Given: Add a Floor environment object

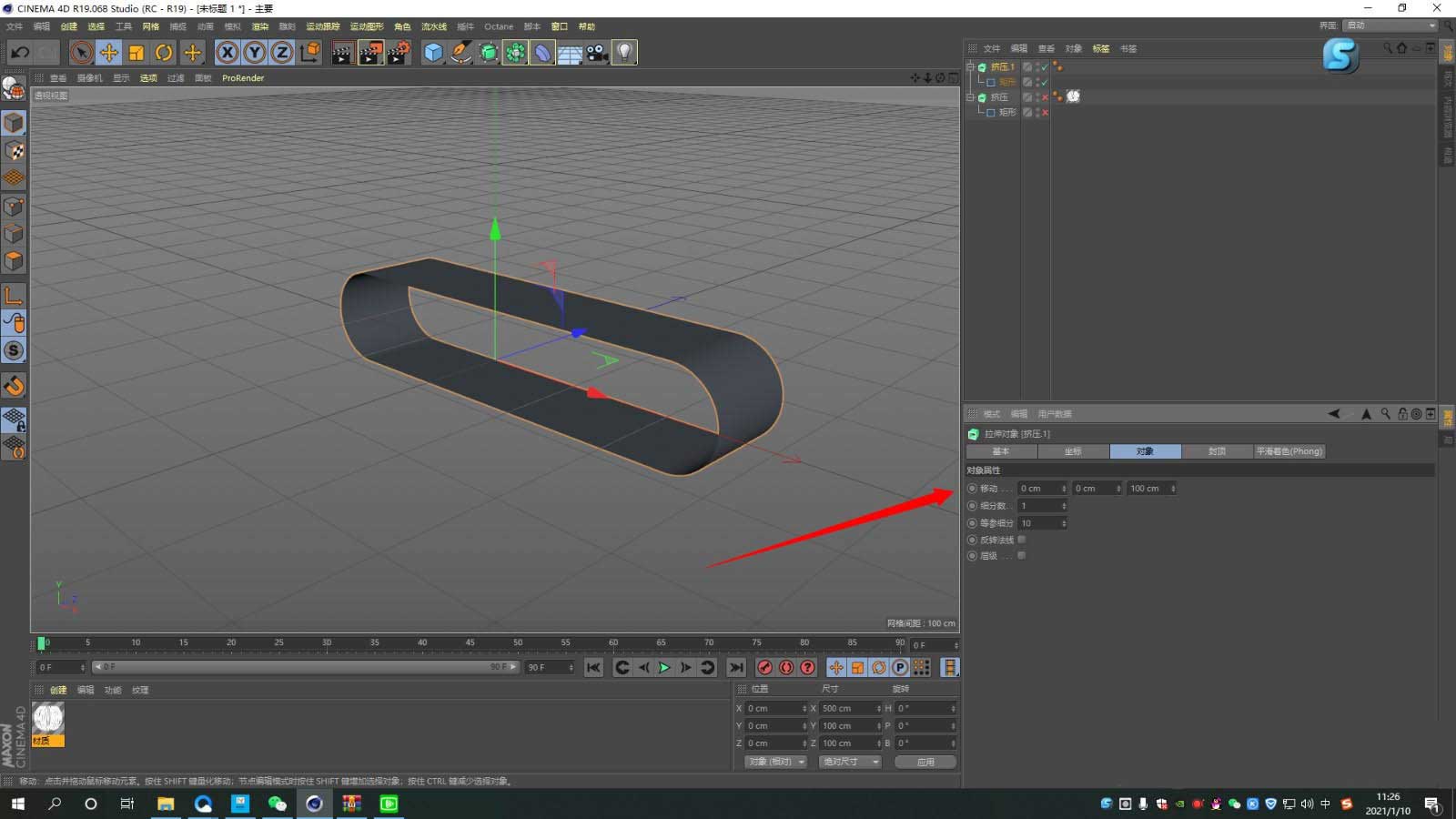Looking at the screenshot, I should (x=570, y=52).
